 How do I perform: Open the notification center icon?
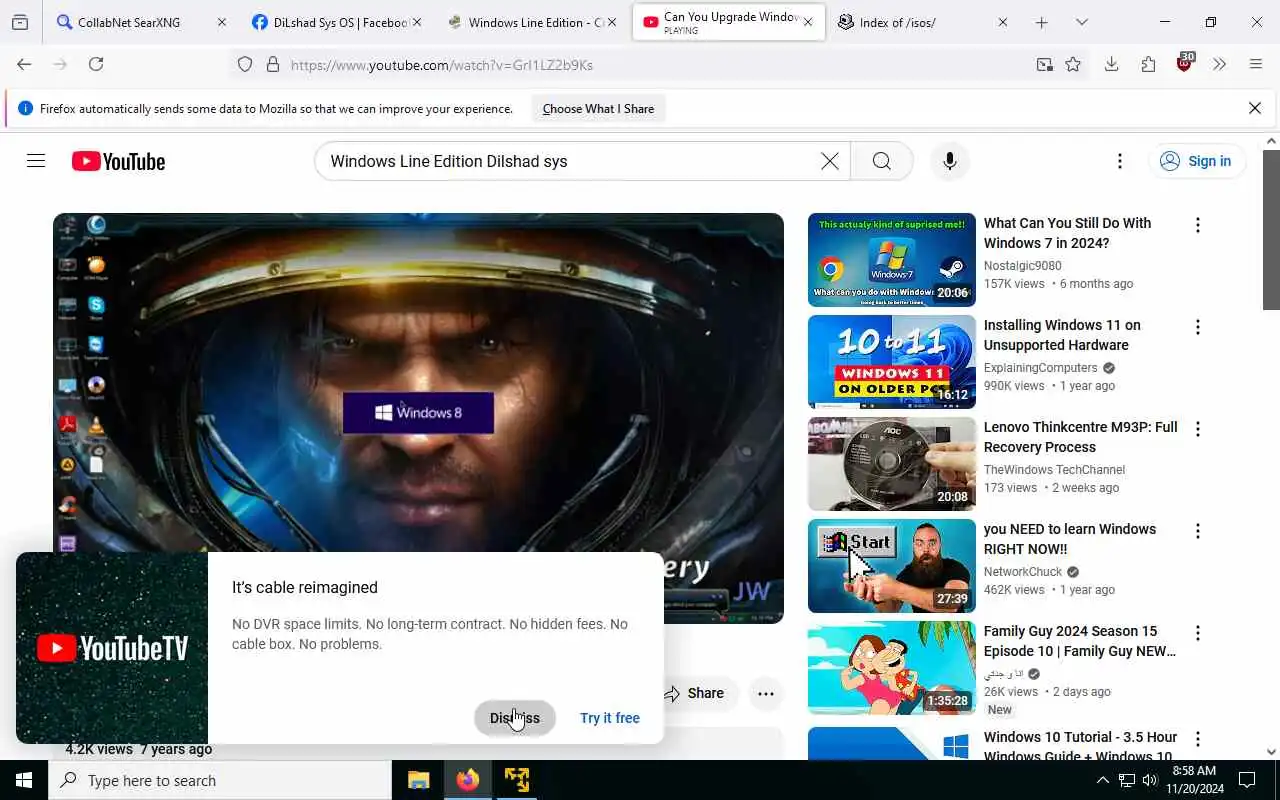pyautogui.click(x=1247, y=780)
